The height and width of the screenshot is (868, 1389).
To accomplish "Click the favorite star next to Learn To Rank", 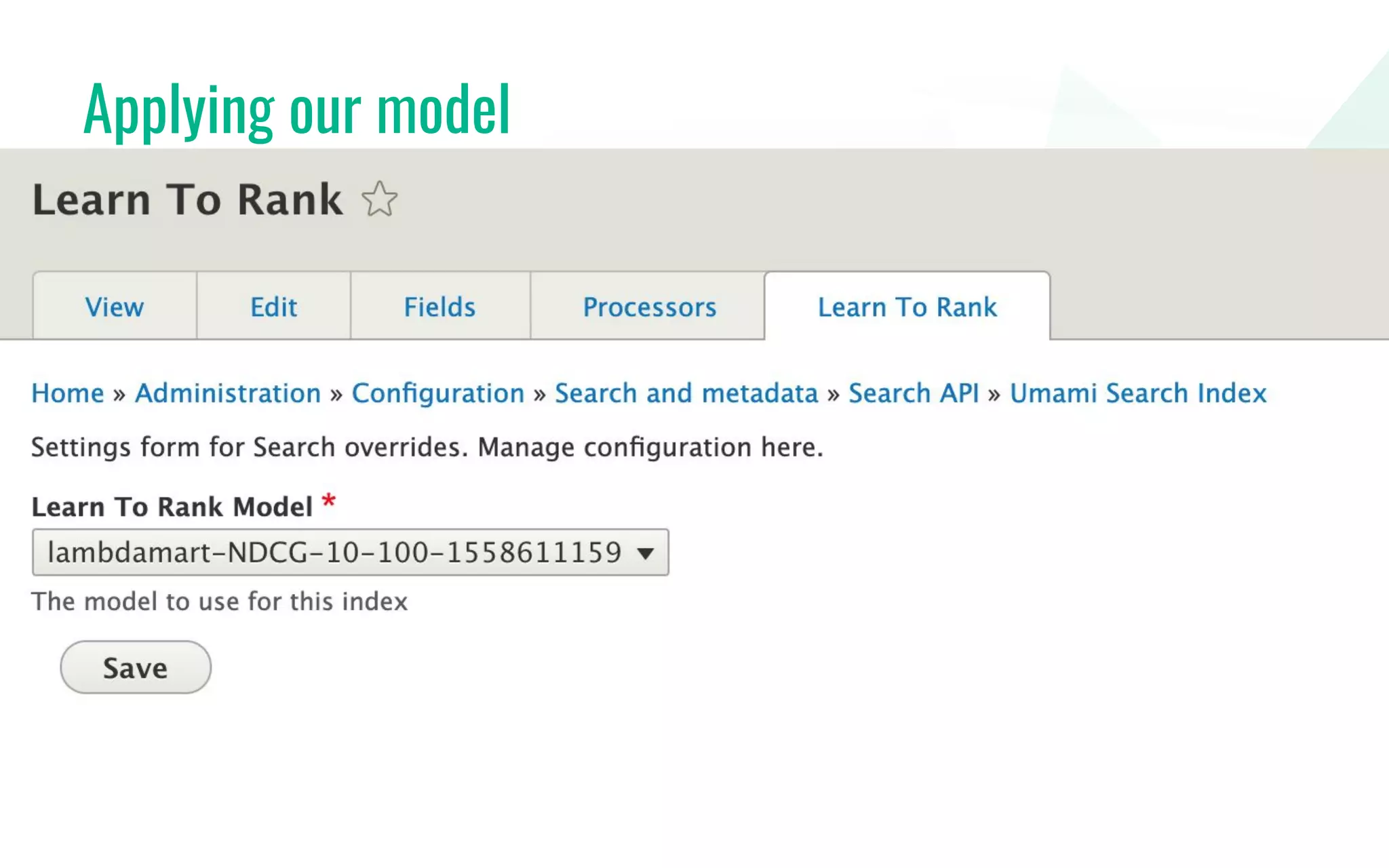I will click(x=379, y=199).
